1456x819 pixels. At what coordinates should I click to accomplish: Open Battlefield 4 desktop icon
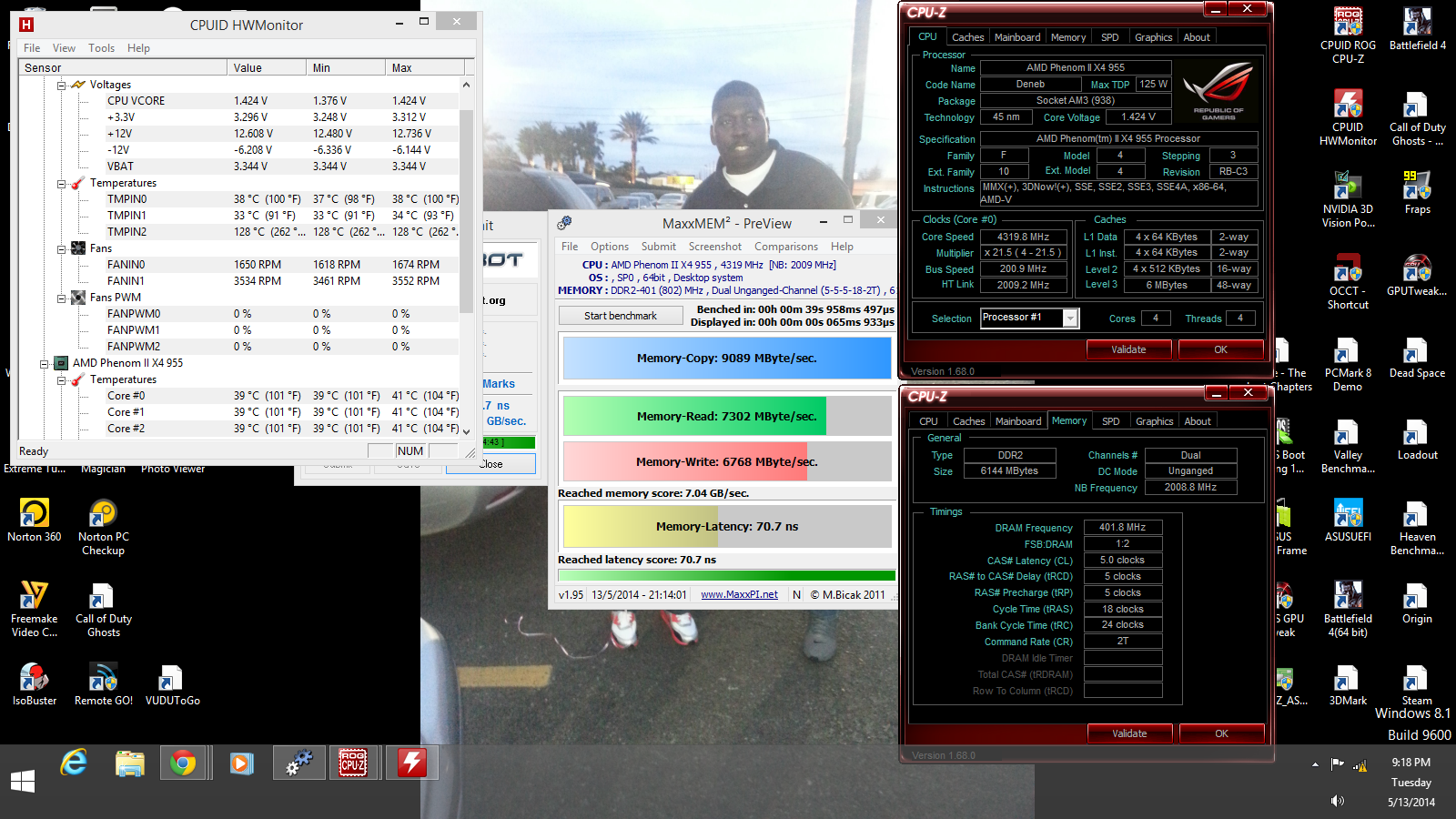1417,28
